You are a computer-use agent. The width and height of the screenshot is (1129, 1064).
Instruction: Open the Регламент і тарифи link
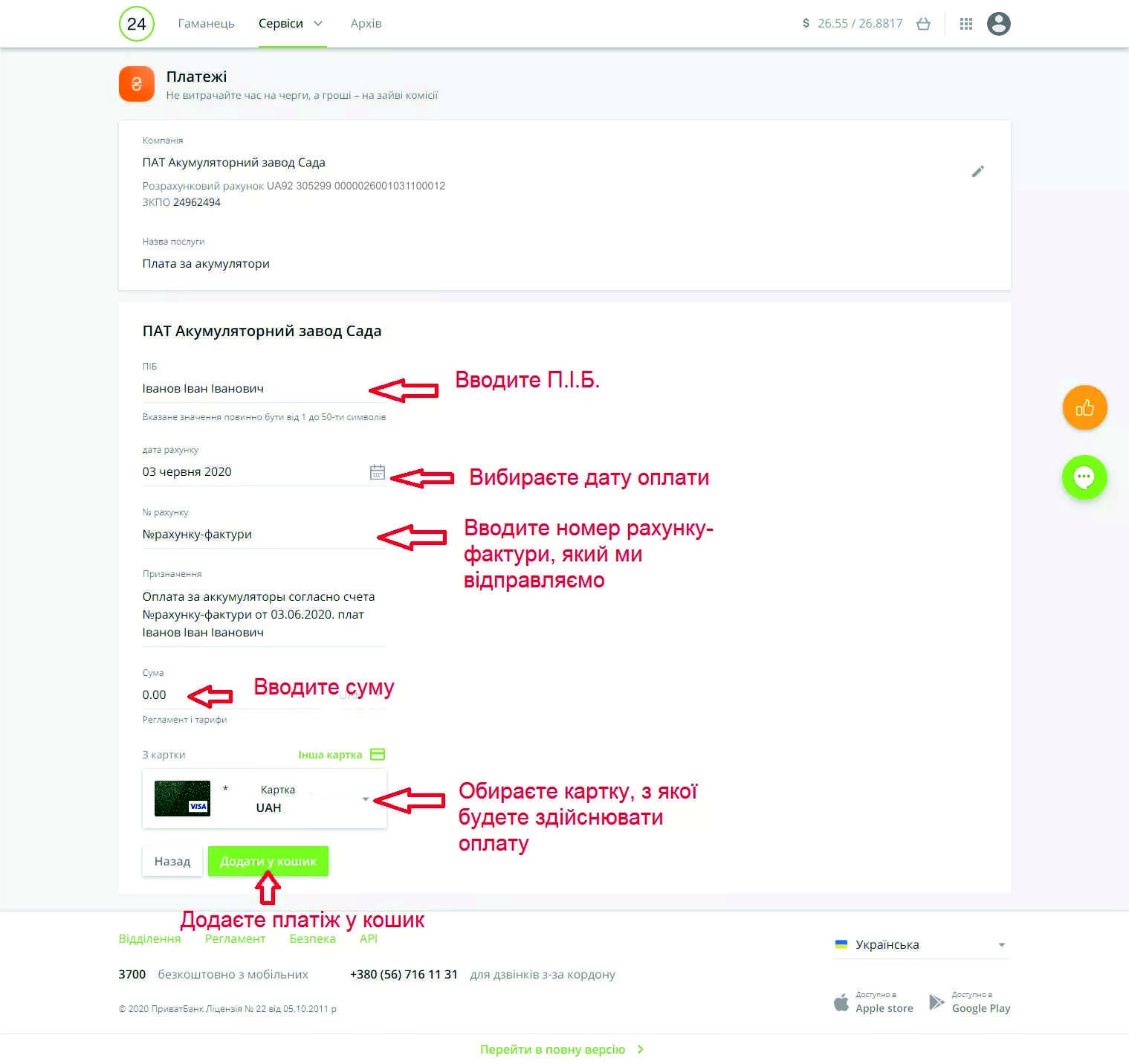pos(184,720)
